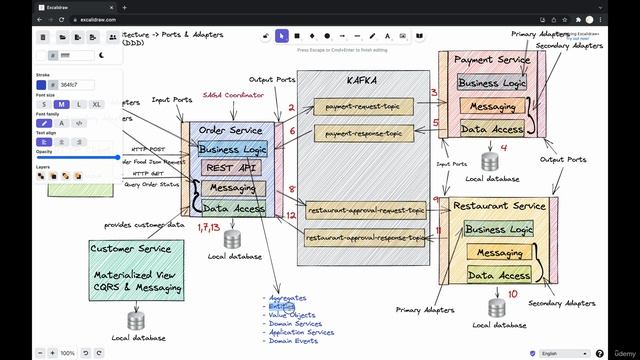Click the stroke hex field 364fc7
Image resolution: width=640 pixels, height=360 pixels.
click(x=76, y=84)
